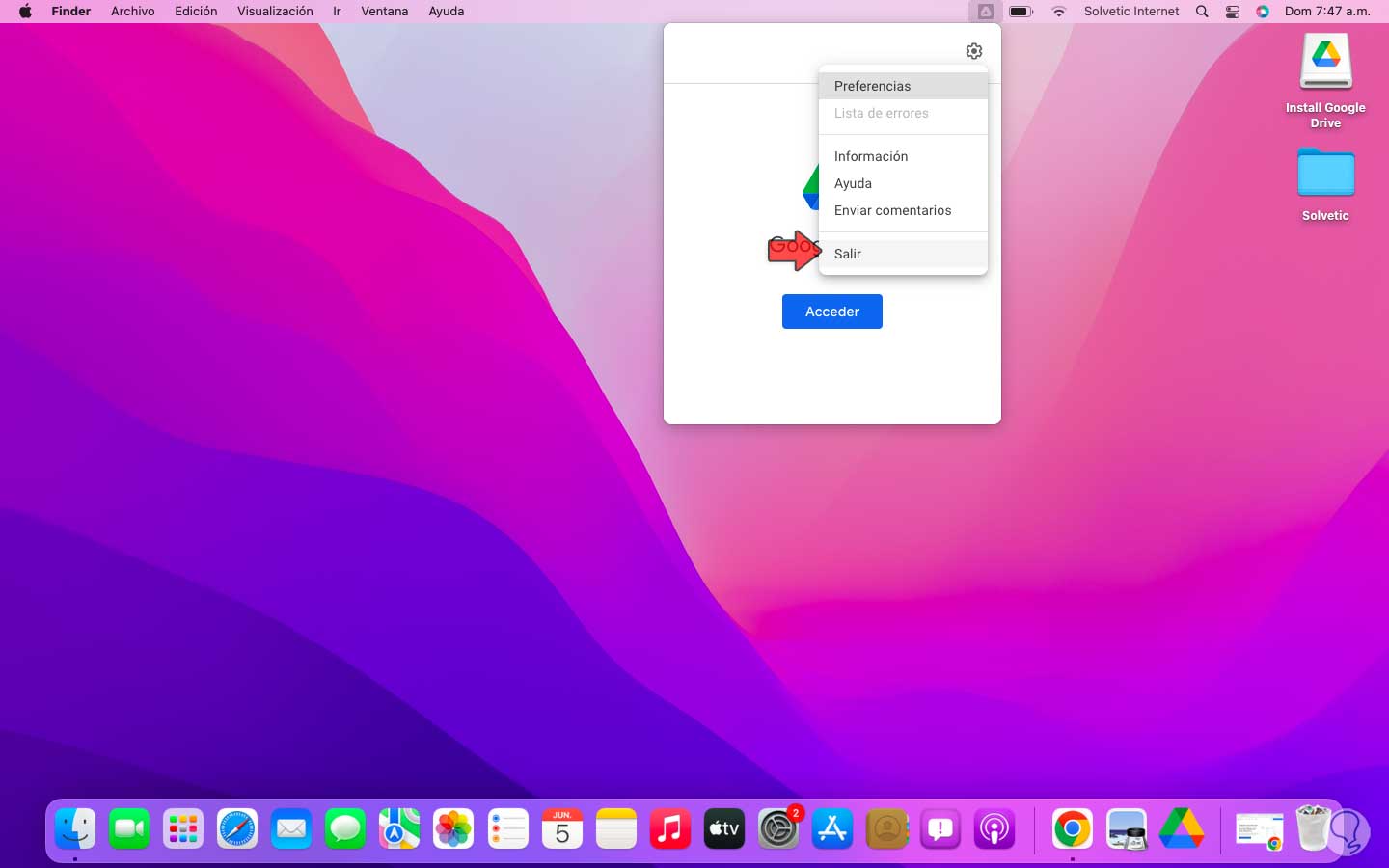Open the Ventana menu

tap(385, 12)
